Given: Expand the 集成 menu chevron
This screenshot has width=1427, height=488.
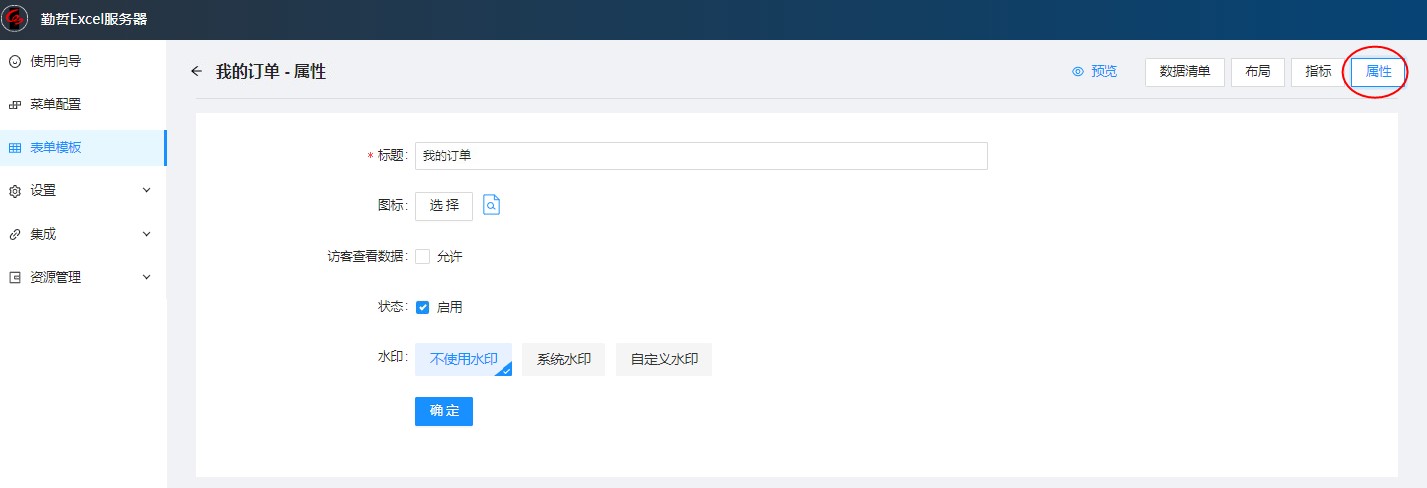Looking at the screenshot, I should [146, 234].
